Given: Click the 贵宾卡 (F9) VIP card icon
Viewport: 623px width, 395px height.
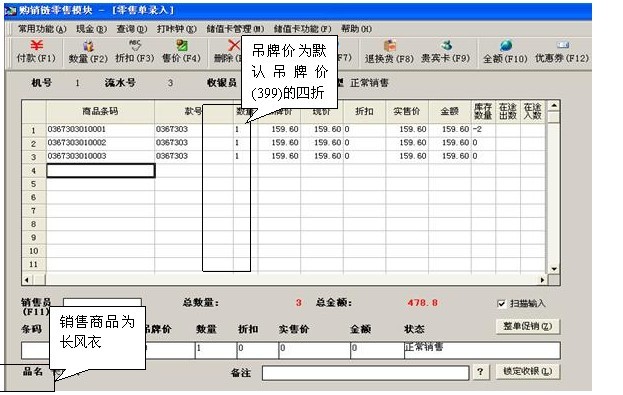Looking at the screenshot, I should (x=445, y=52).
